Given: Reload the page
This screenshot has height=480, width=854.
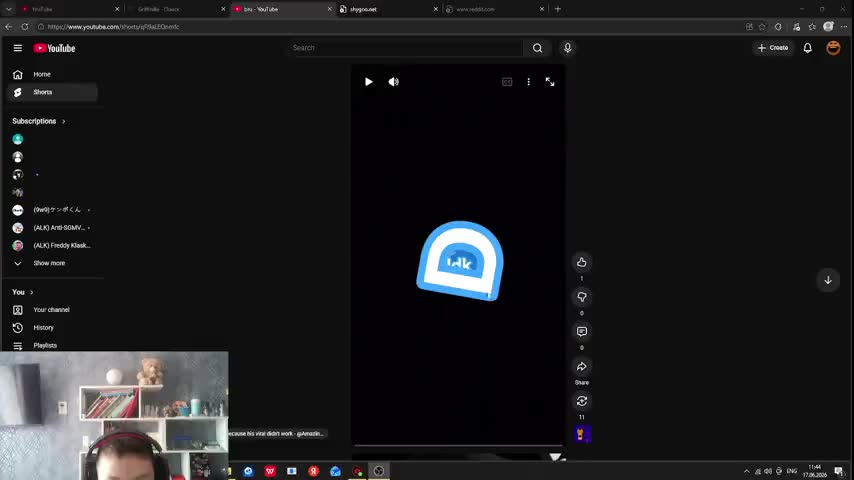Looking at the screenshot, I should (x=25, y=27).
